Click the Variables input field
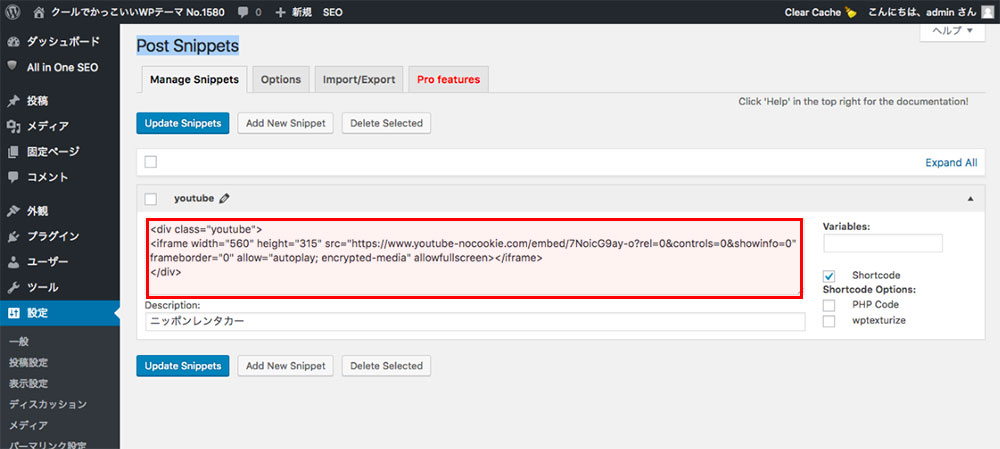 pyautogui.click(x=883, y=243)
